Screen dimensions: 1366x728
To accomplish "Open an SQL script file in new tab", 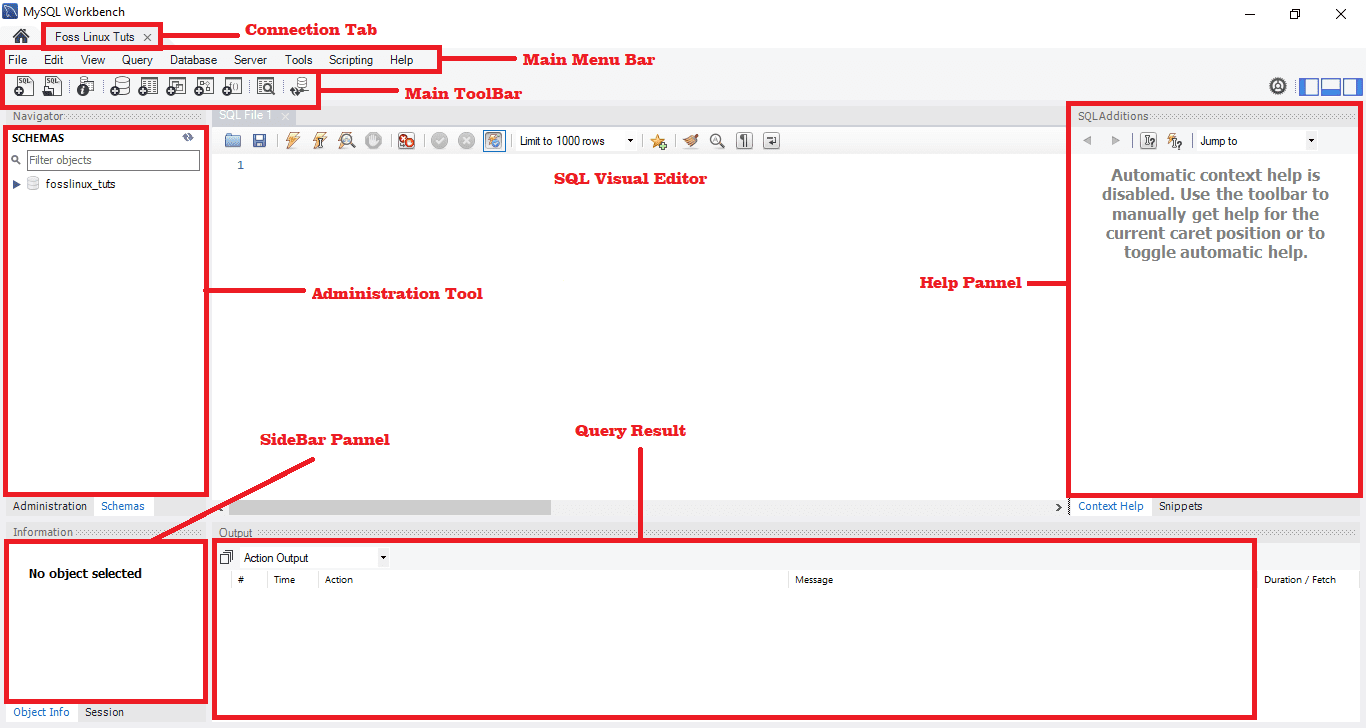I will [x=53, y=88].
